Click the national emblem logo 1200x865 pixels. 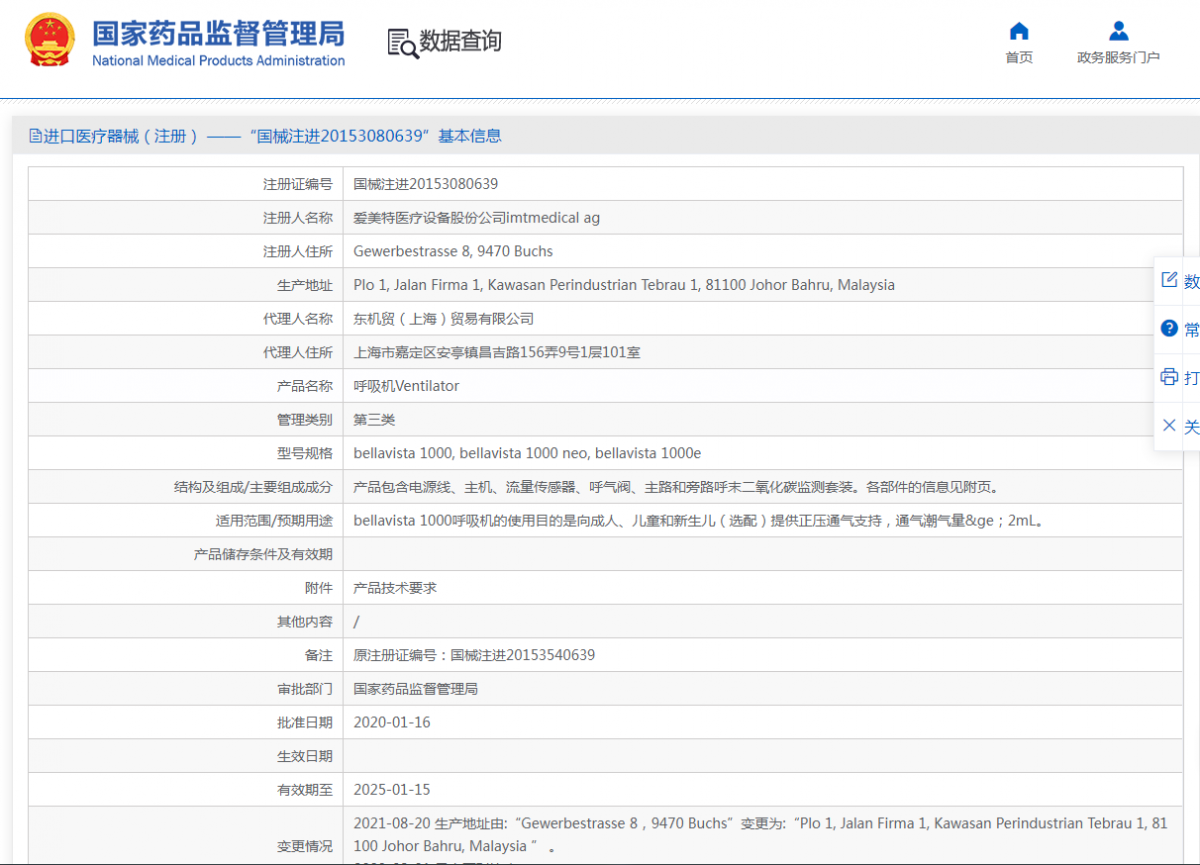[49, 40]
